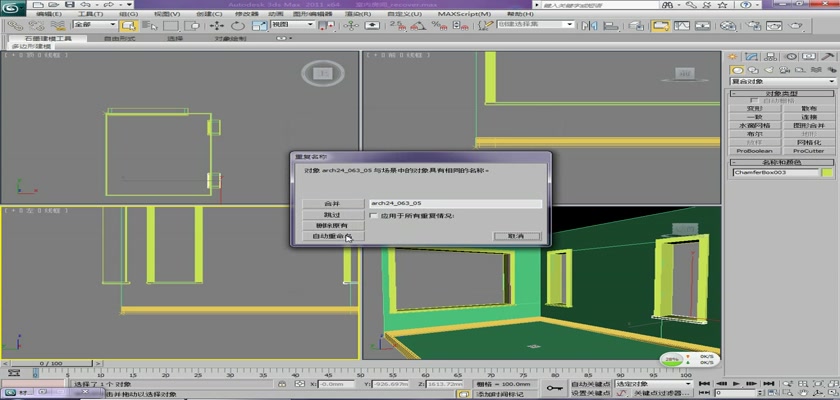Image resolution: width=840 pixels, height=400 pixels.
Task: Open the Hierarchy command panel tab
Action: [x=771, y=57]
